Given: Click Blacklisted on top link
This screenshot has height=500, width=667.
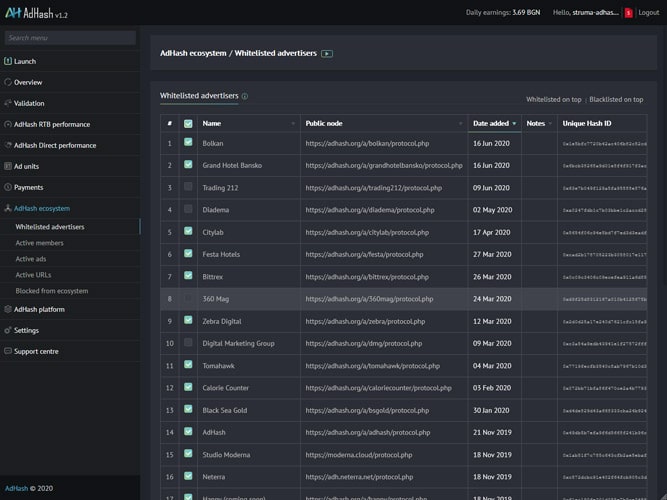Looking at the screenshot, I should point(616,100).
